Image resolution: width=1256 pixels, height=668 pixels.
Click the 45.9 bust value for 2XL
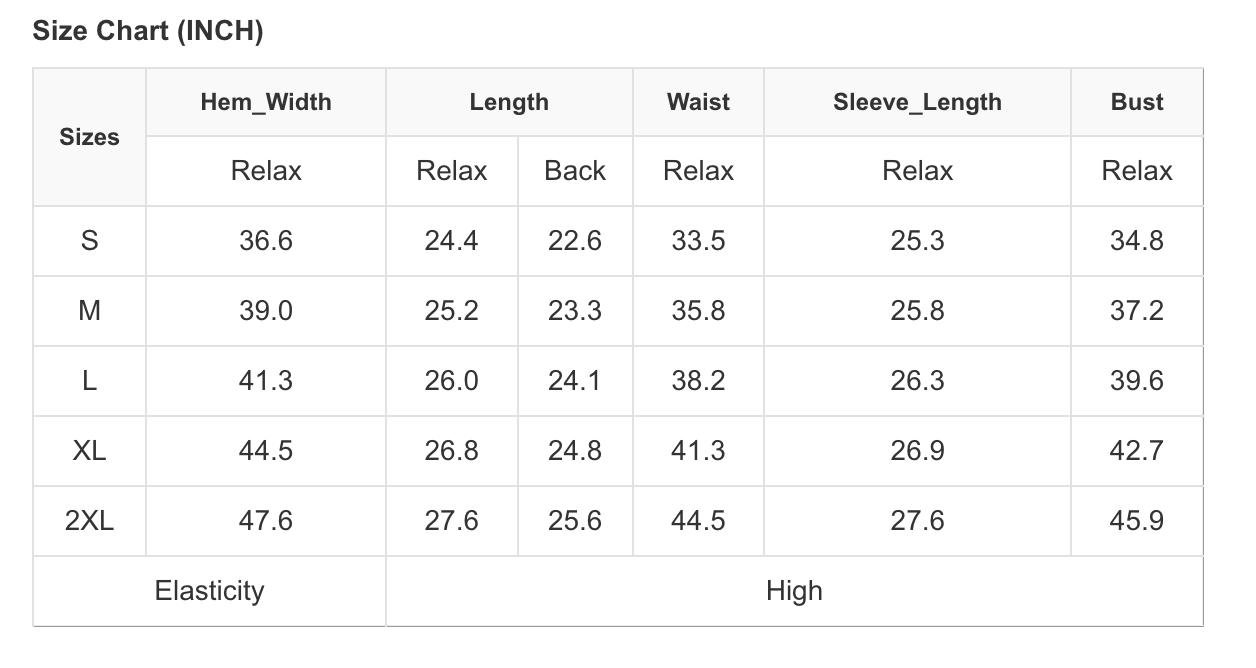tap(1137, 521)
